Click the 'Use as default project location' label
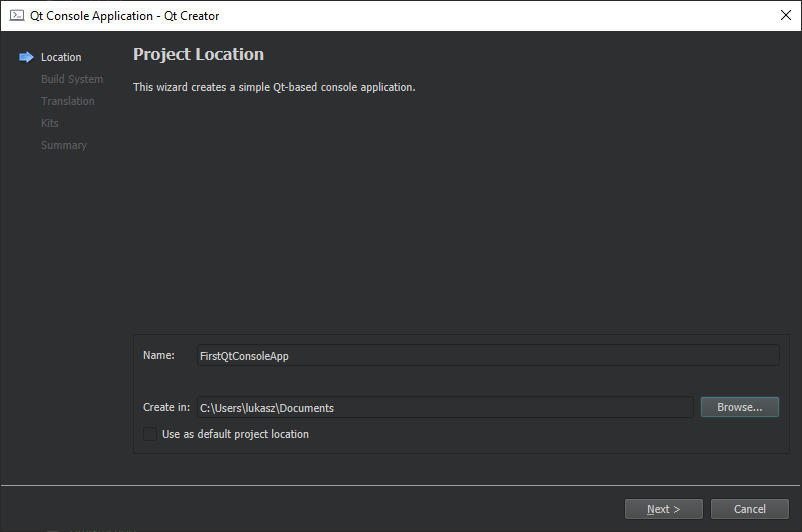This screenshot has height=532, width=802. (x=235, y=434)
